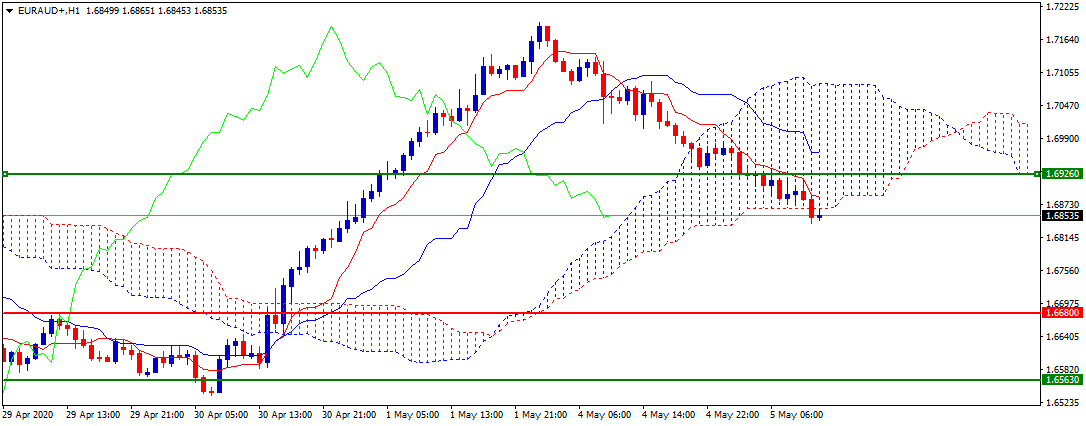Click the 30 Apr 13:00 time label
The width and height of the screenshot is (1086, 426).
(x=285, y=415)
